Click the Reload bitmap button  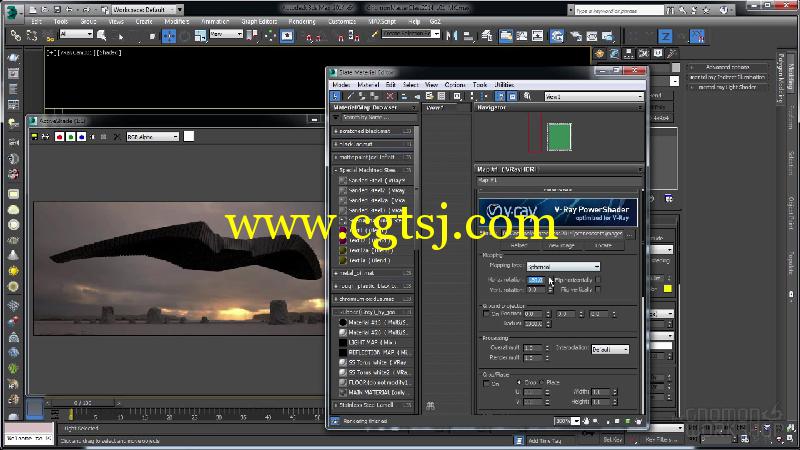pyautogui.click(x=518, y=245)
